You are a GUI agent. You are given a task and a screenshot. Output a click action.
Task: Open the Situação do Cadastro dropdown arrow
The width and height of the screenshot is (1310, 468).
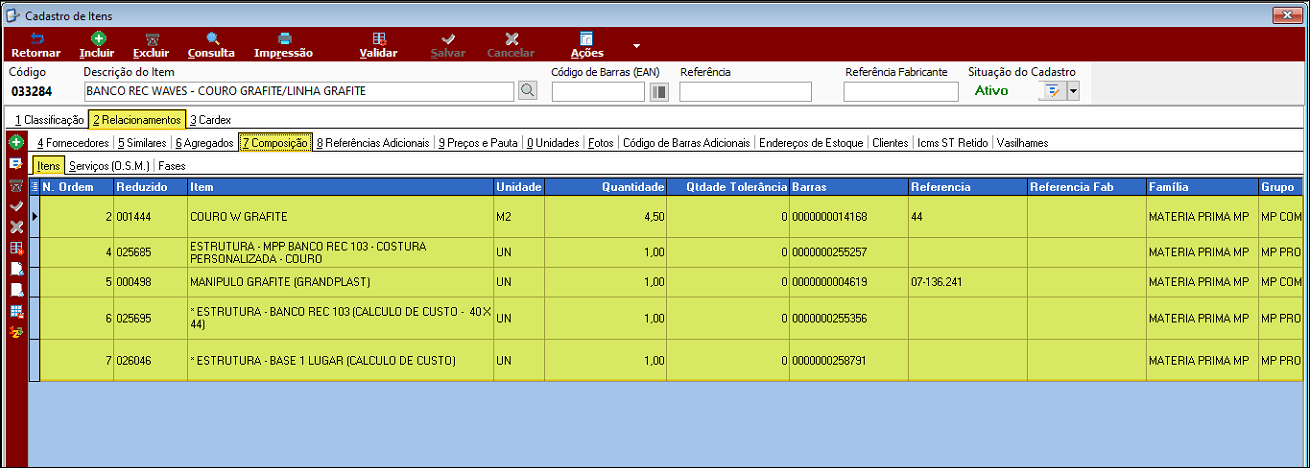click(1074, 91)
